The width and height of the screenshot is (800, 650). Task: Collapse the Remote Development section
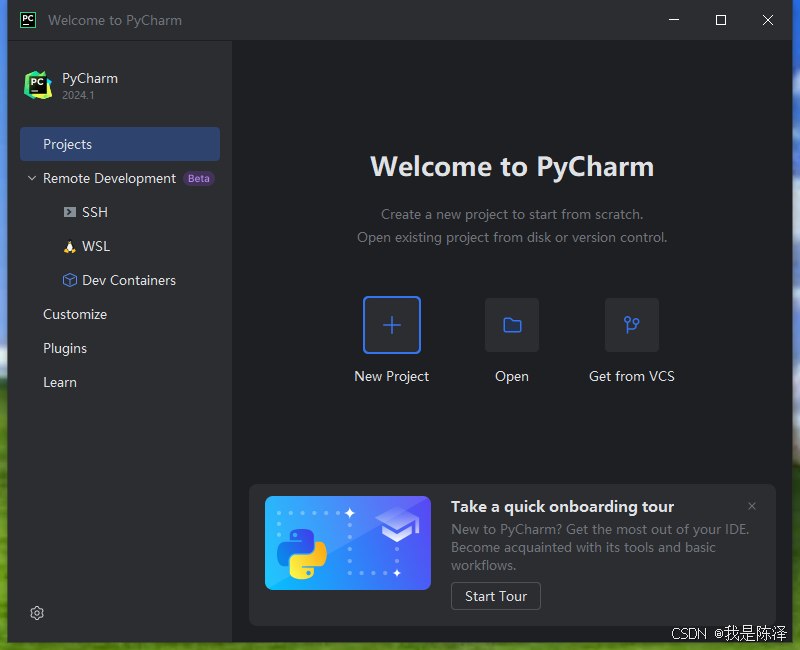pos(32,178)
